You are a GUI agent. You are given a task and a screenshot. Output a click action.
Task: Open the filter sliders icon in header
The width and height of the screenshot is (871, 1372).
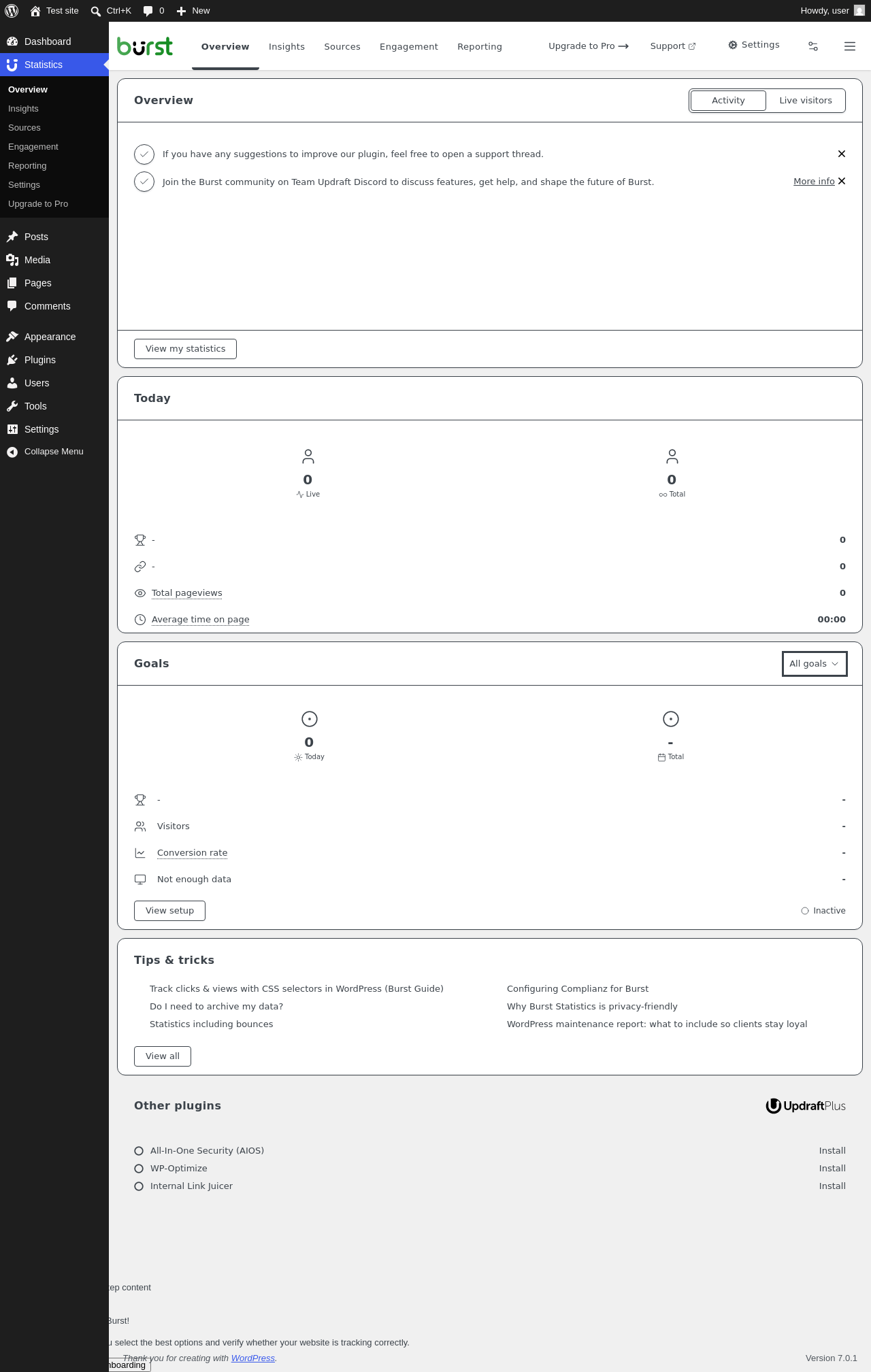[x=813, y=46]
